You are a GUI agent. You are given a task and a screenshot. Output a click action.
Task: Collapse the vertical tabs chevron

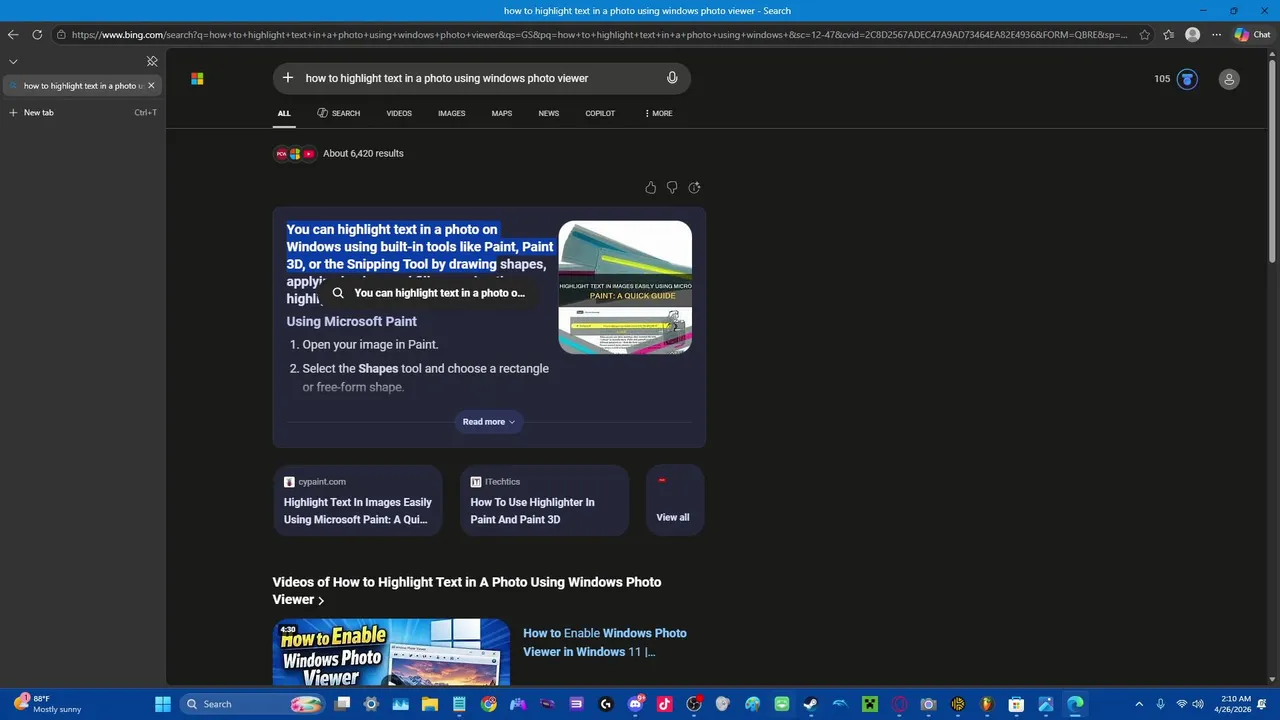point(13,61)
